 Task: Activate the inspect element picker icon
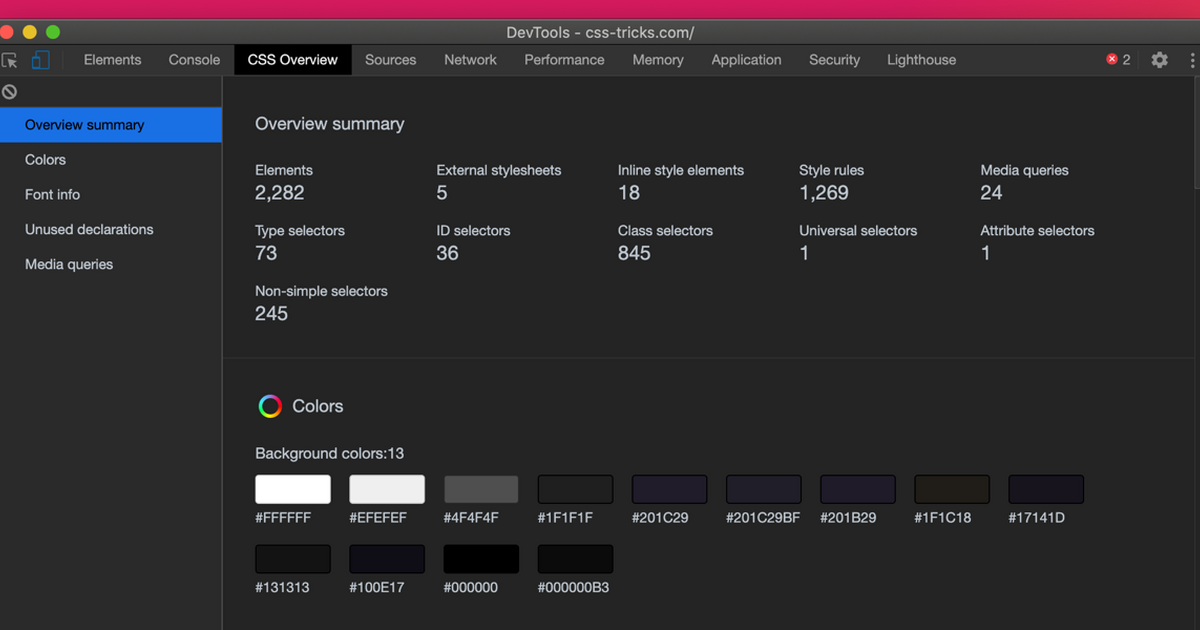[x=10, y=60]
